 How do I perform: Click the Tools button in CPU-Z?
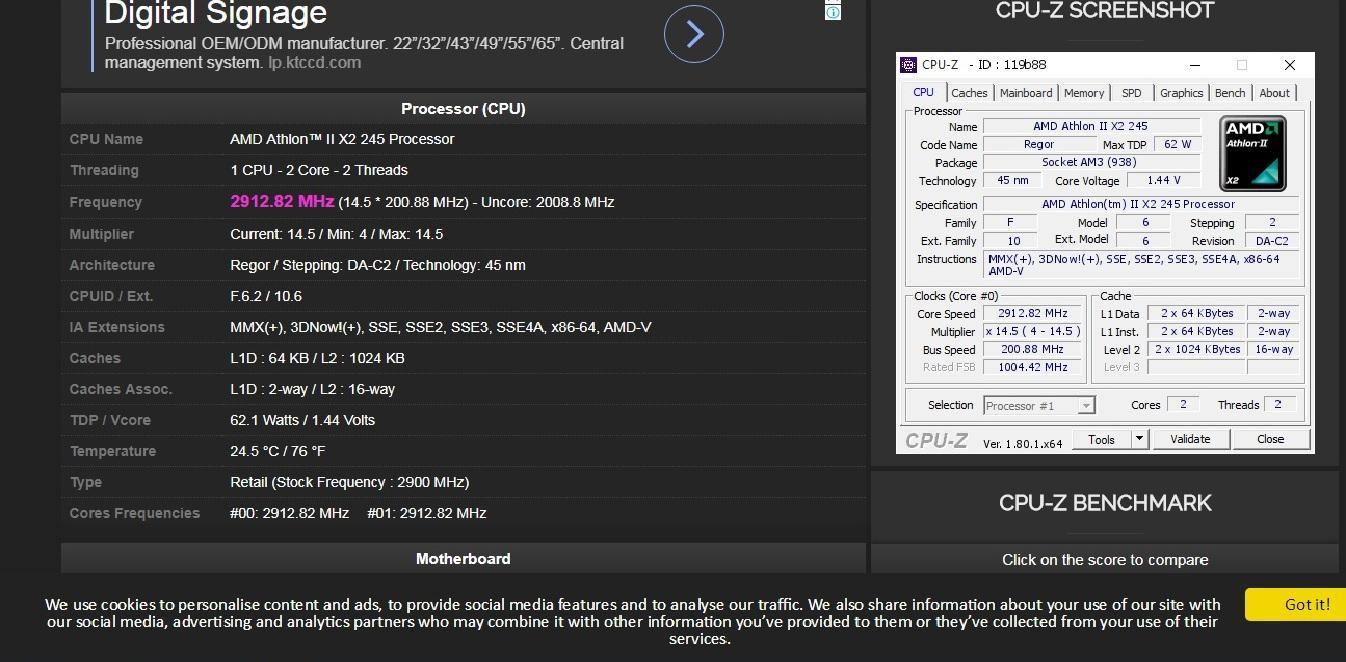(1102, 439)
